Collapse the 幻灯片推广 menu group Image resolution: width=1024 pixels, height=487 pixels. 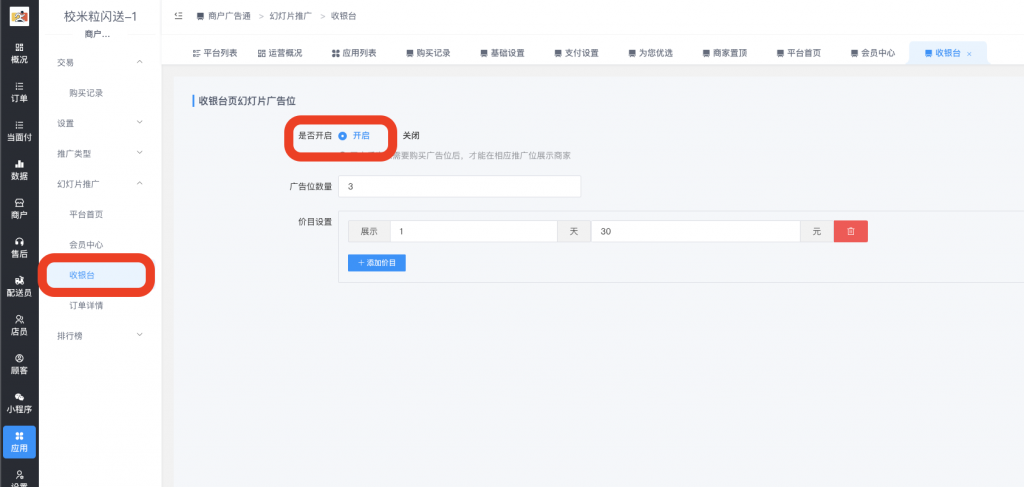(100, 183)
